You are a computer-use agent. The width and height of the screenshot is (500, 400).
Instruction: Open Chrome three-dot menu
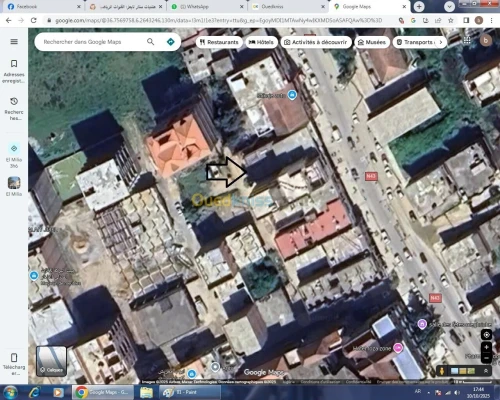click(491, 20)
